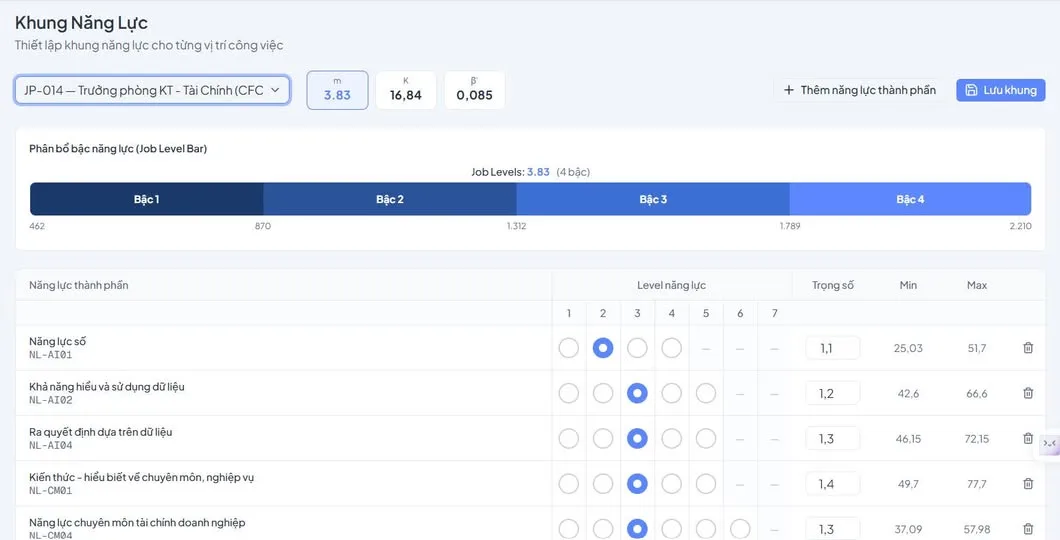Select level 4 for NL-AI04
This screenshot has width=1060, height=540.
coord(671,438)
